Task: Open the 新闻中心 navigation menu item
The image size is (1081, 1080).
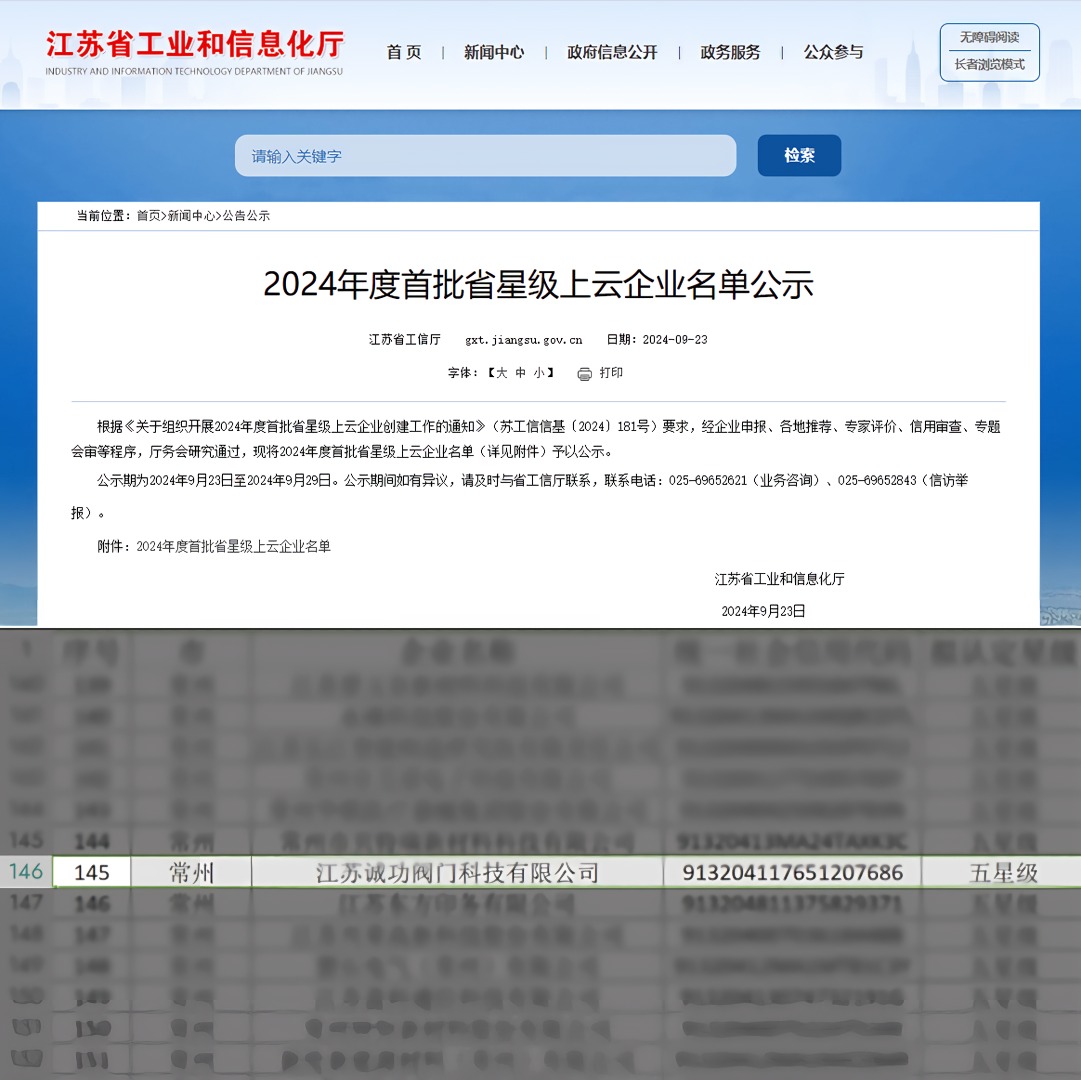Action: [x=494, y=53]
